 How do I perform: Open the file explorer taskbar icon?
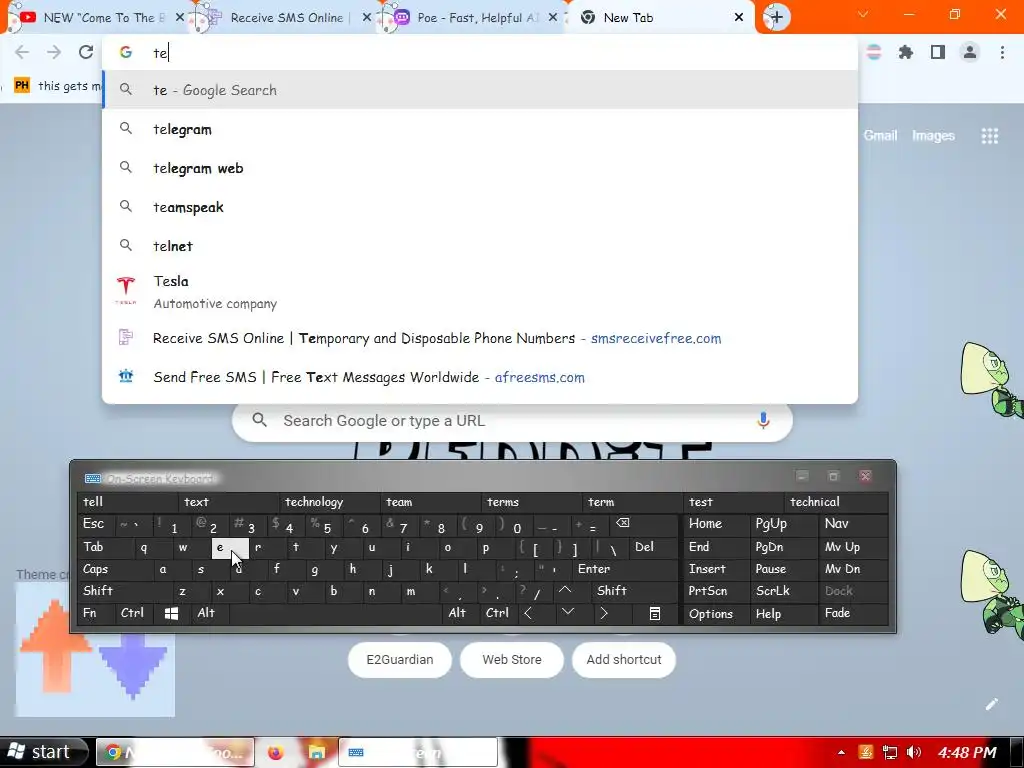(x=317, y=752)
